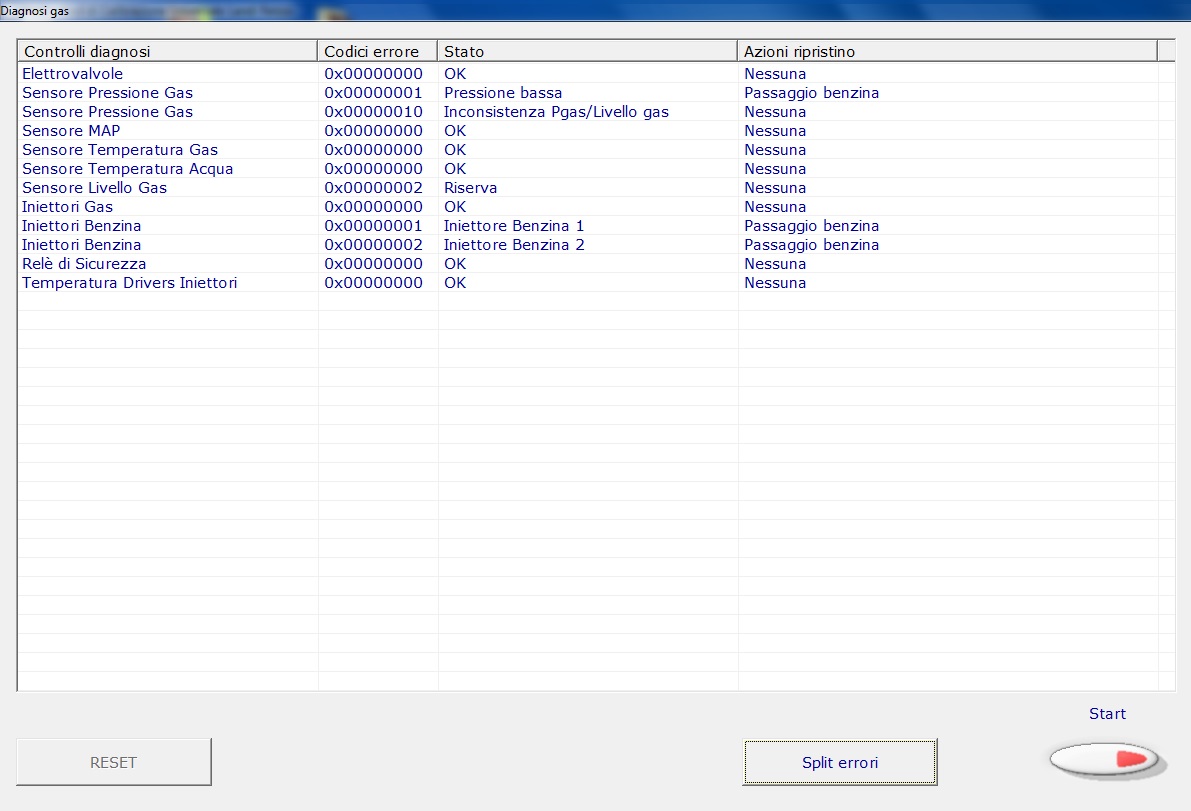Toggle the Start switch
Screen dimensions: 1191x811
pyautogui.click(x=1105, y=759)
